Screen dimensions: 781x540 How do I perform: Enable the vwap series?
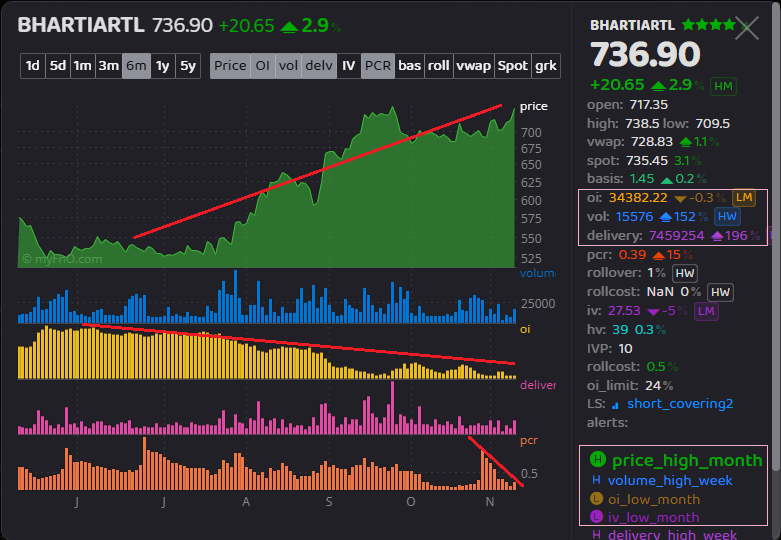pos(474,66)
